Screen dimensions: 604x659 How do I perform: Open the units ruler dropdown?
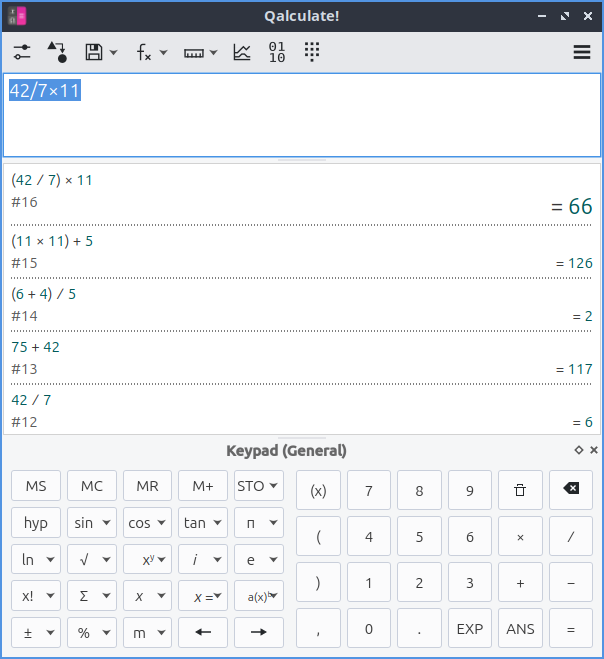212,53
